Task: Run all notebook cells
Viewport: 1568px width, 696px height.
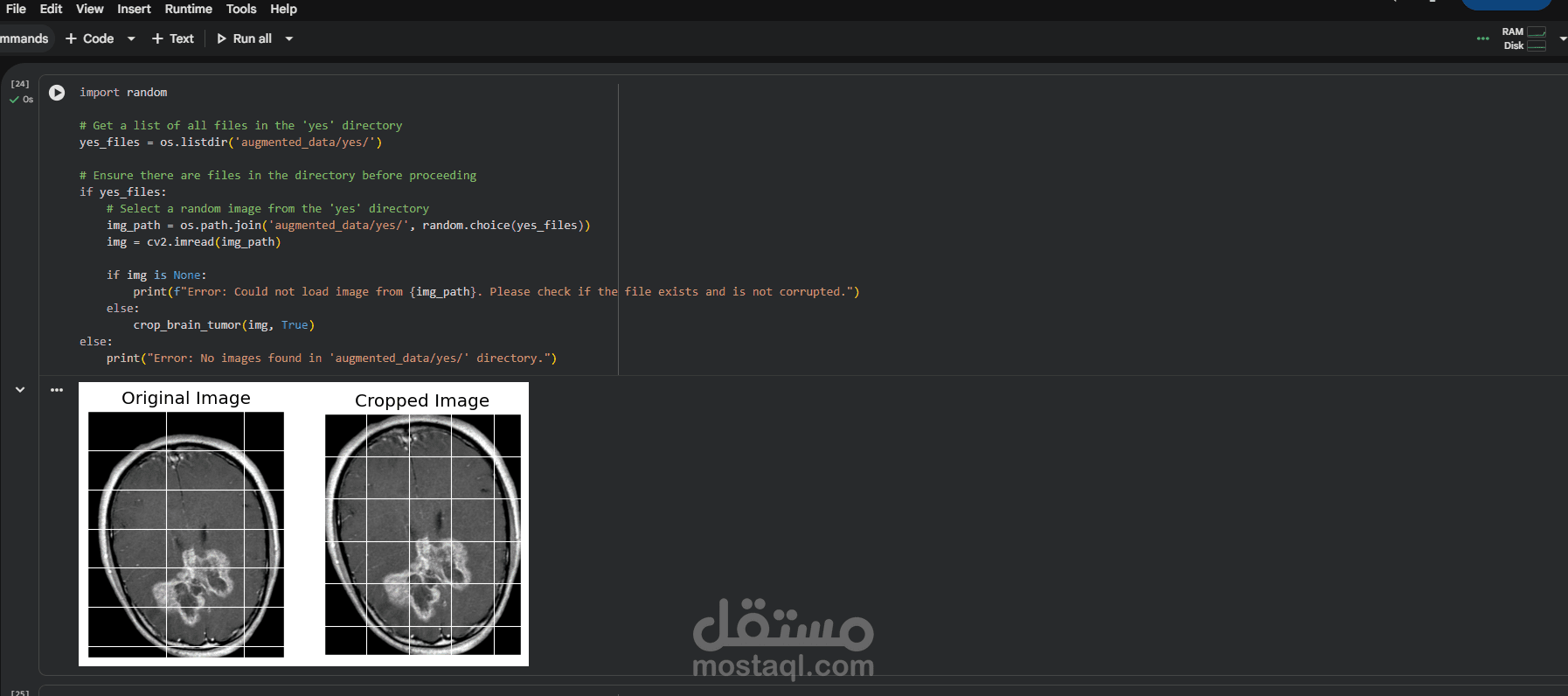Action: [x=244, y=38]
